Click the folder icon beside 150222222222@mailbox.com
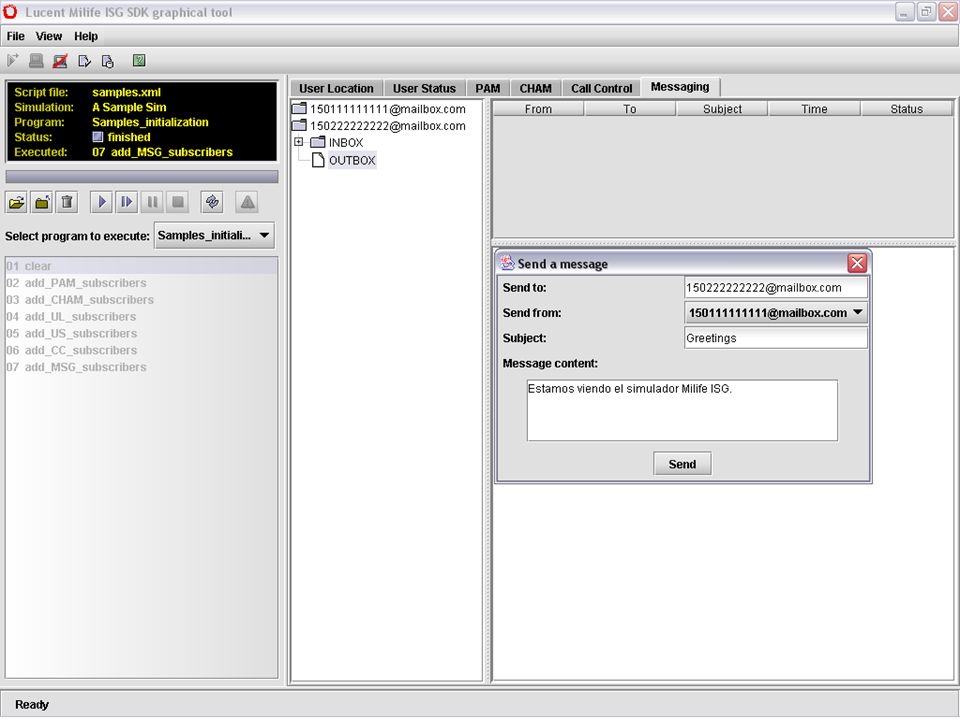The image size is (960, 720). coord(299,126)
